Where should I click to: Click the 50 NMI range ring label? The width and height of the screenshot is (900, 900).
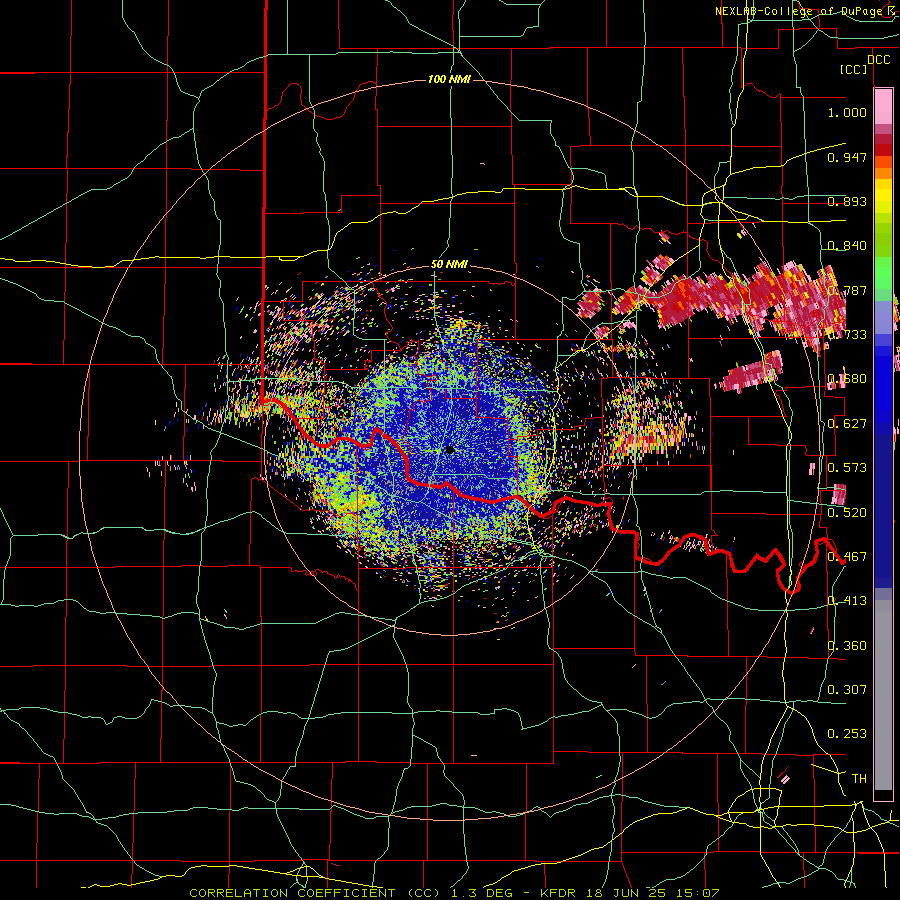(449, 265)
